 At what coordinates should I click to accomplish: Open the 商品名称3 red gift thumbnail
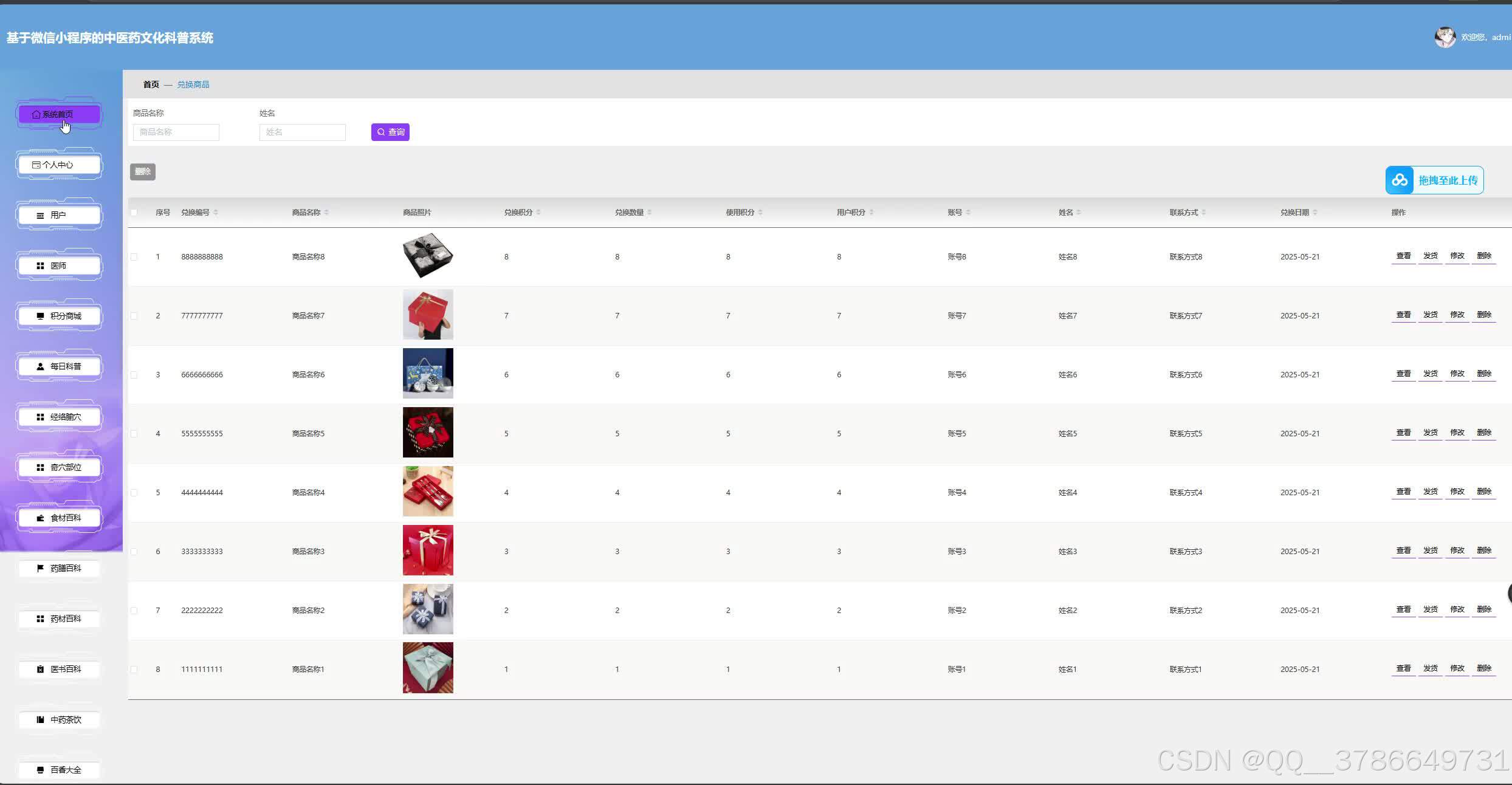428,550
